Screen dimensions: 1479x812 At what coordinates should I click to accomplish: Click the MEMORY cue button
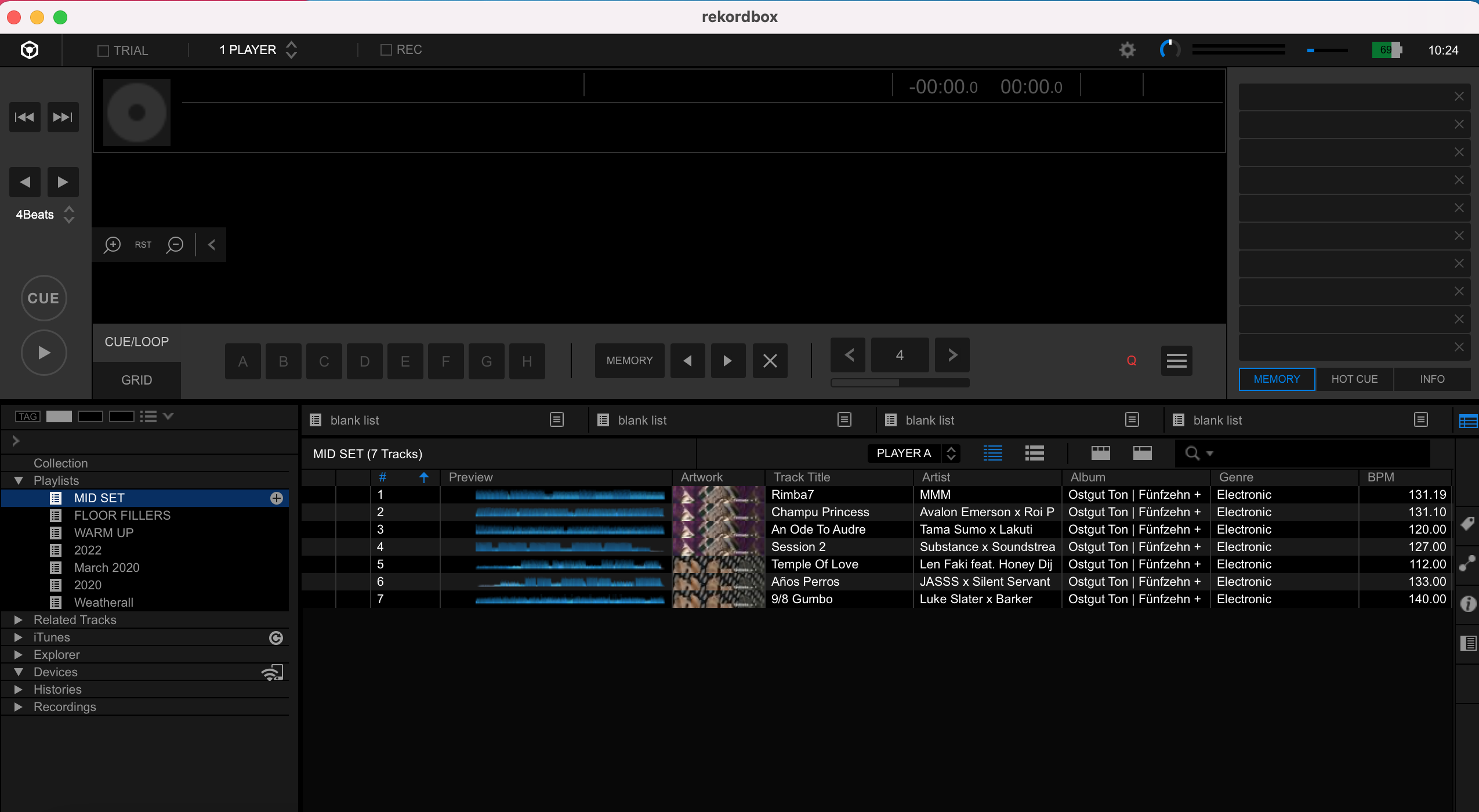click(629, 361)
